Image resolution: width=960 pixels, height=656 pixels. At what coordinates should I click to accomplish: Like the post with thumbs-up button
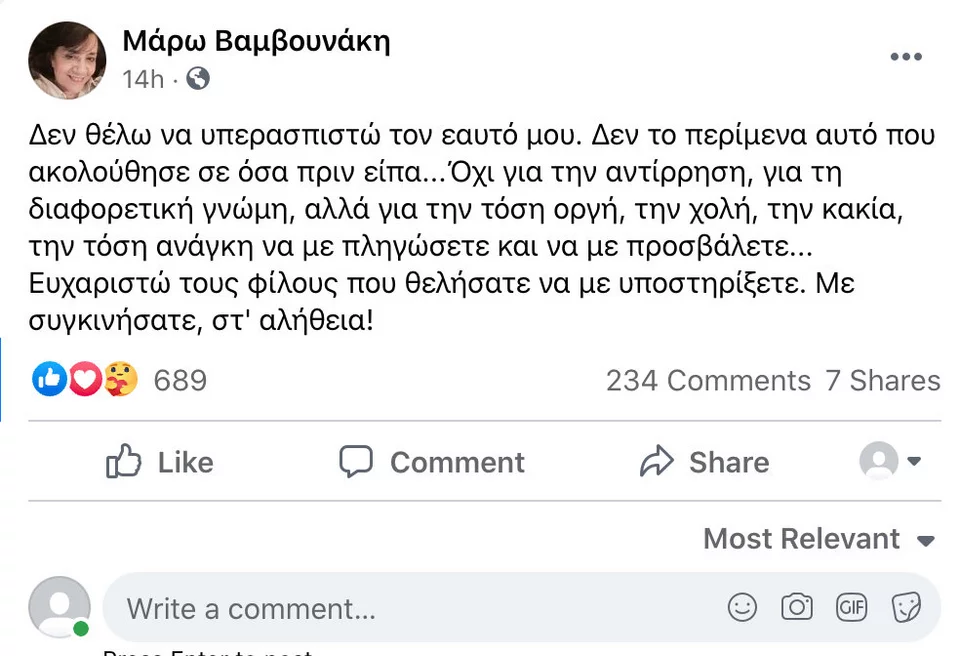pos(160,462)
